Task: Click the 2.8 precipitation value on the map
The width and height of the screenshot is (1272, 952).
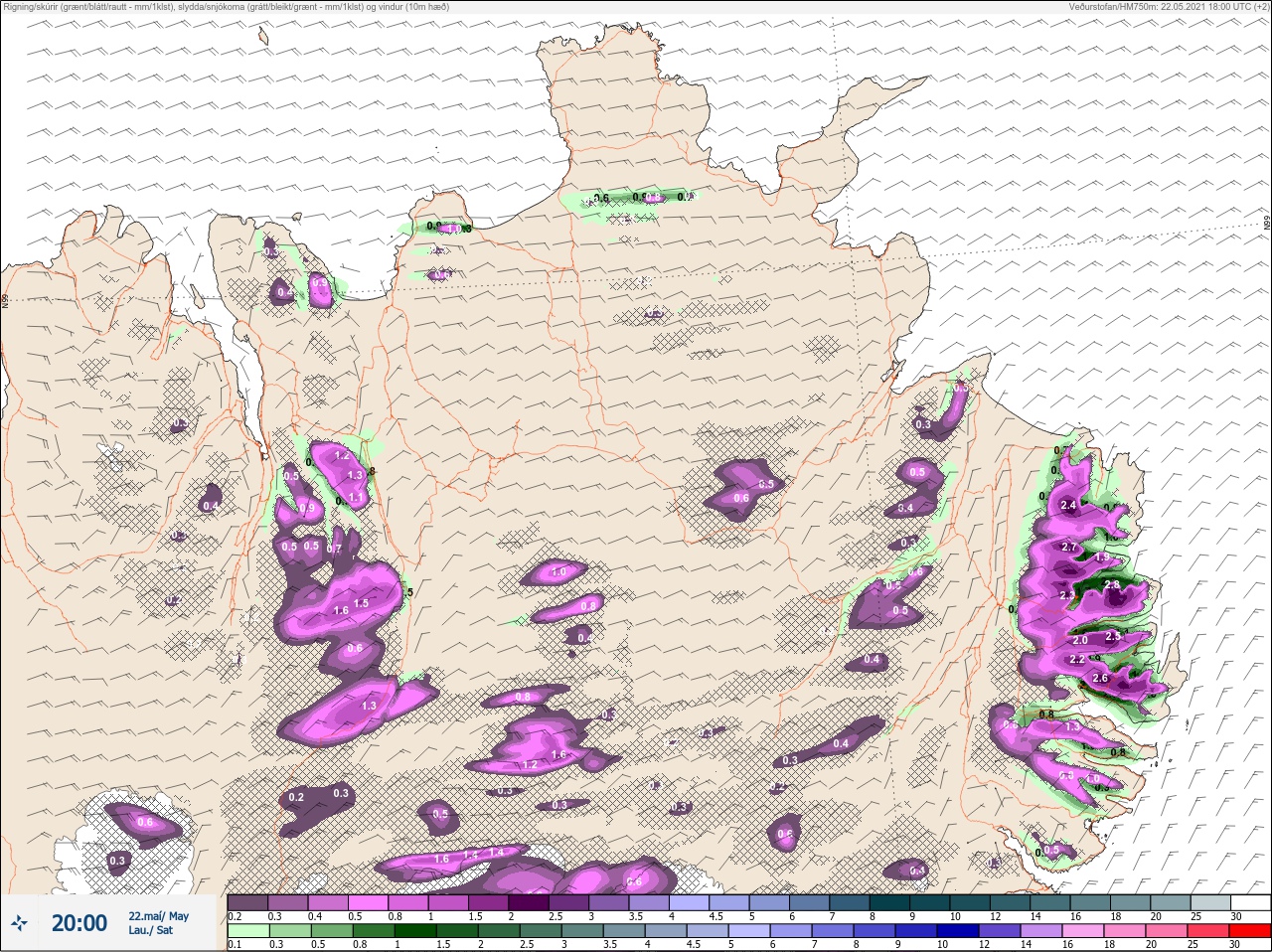Action: click(1112, 585)
